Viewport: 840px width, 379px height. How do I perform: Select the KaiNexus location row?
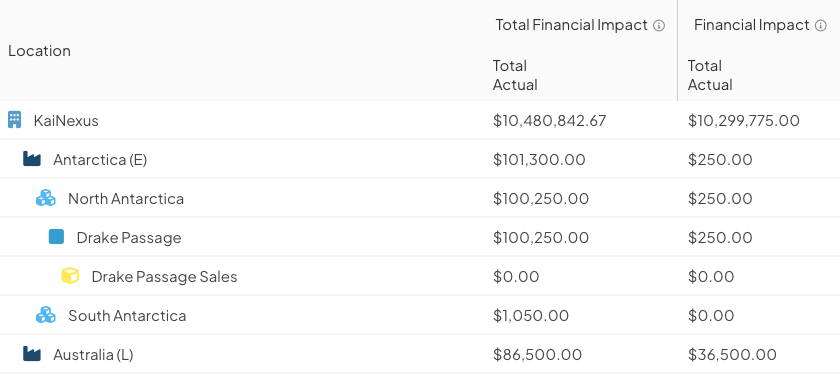420,120
